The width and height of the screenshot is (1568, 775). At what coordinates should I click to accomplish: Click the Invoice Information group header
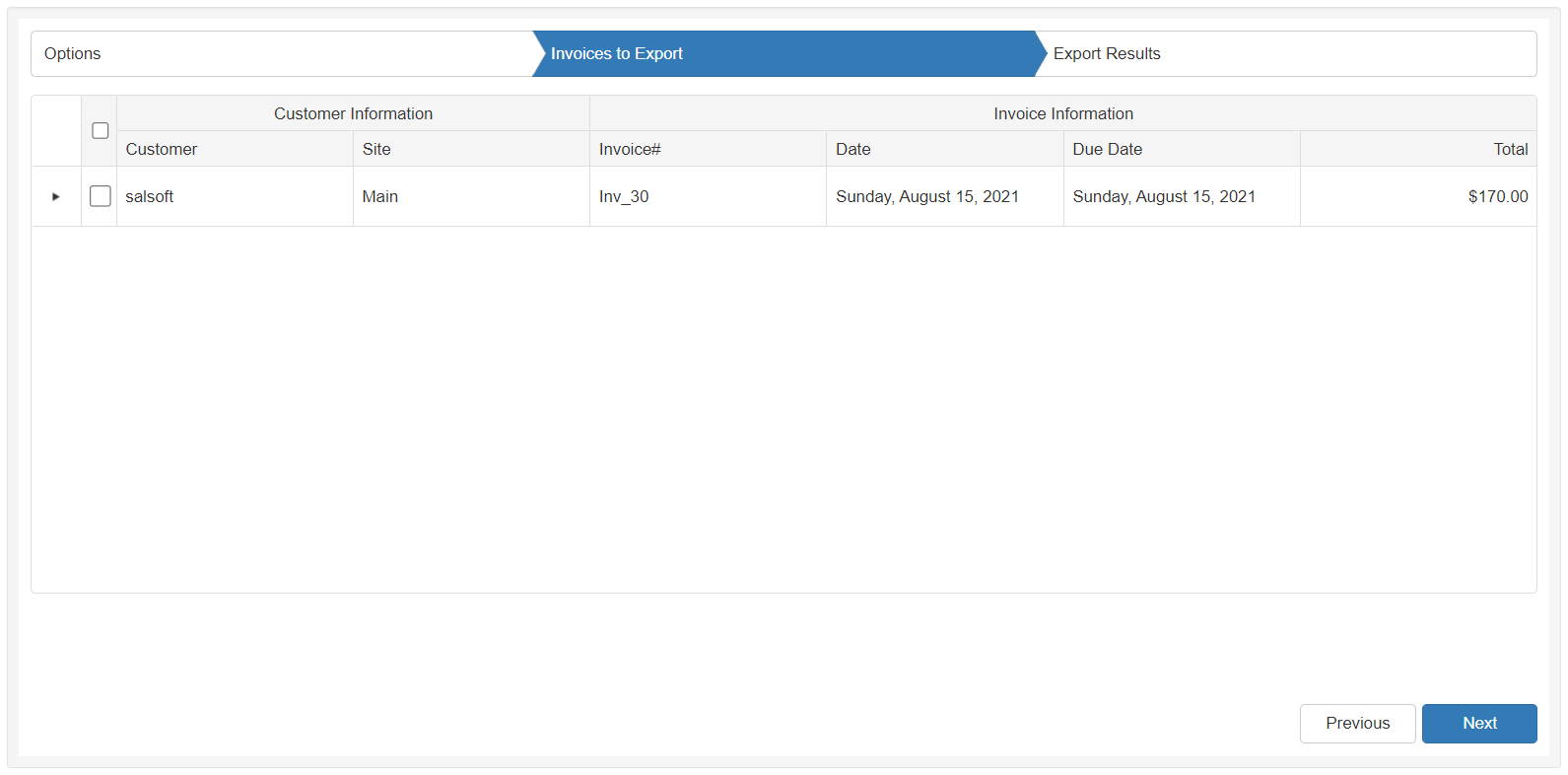tap(1062, 114)
